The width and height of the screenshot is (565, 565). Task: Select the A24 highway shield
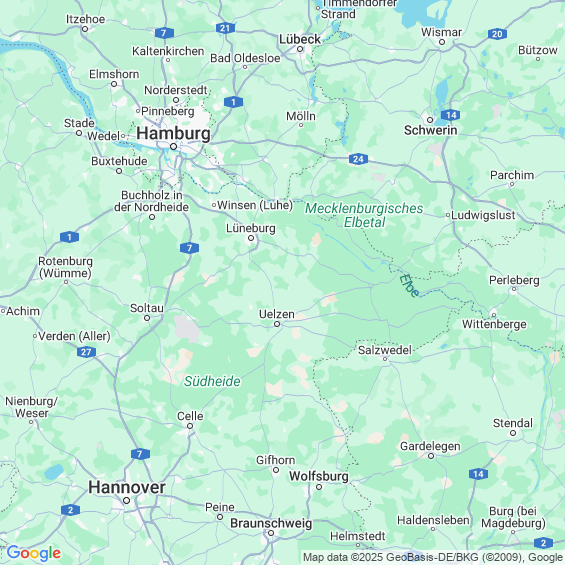click(x=358, y=159)
